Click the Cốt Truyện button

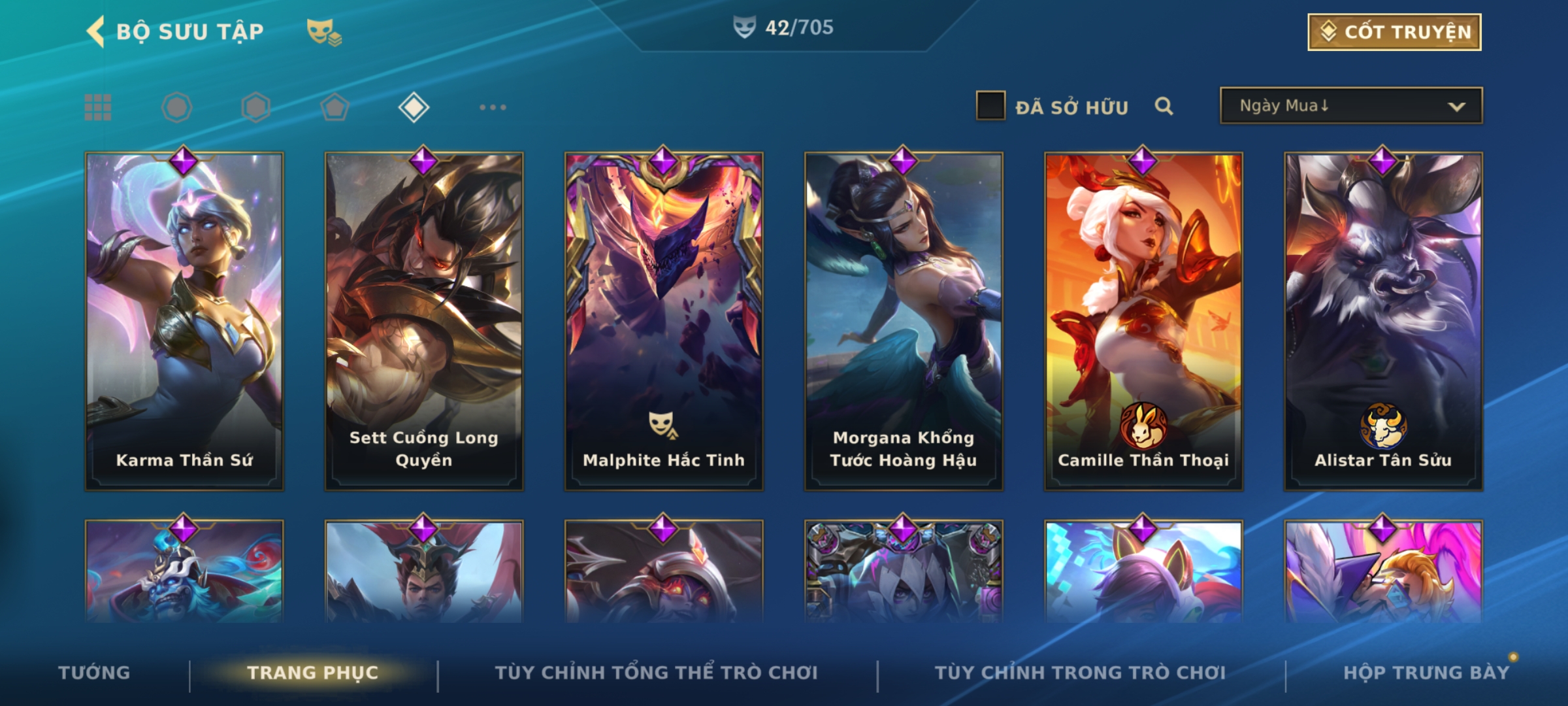coord(1394,32)
